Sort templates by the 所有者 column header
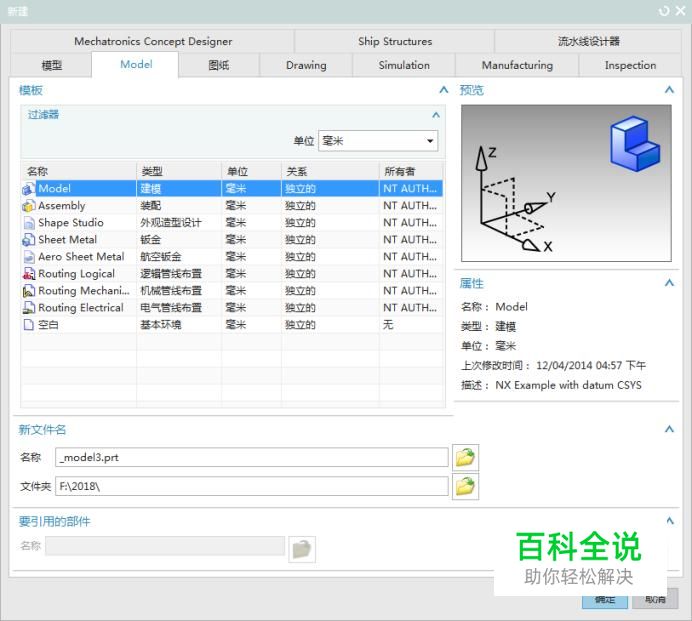 coord(411,171)
